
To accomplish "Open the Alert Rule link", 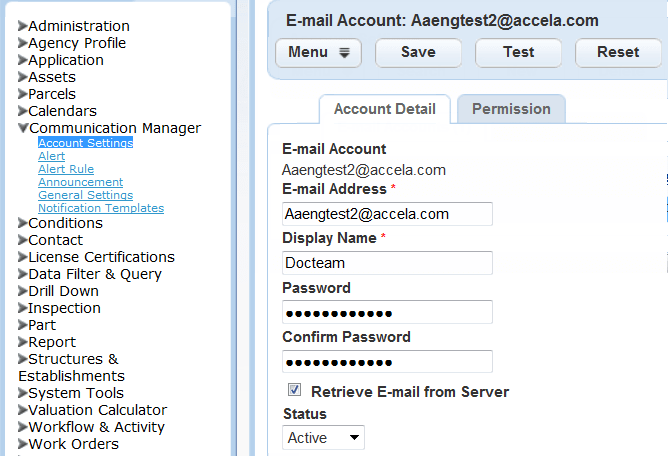I will [66, 170].
